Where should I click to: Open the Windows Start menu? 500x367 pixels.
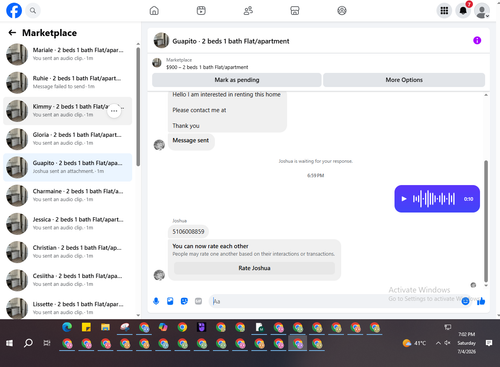(9, 343)
